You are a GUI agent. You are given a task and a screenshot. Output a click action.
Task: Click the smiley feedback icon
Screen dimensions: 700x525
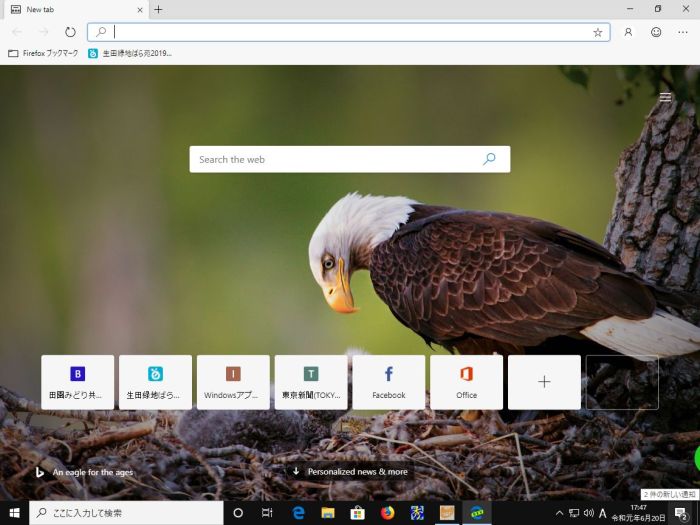coord(656,32)
